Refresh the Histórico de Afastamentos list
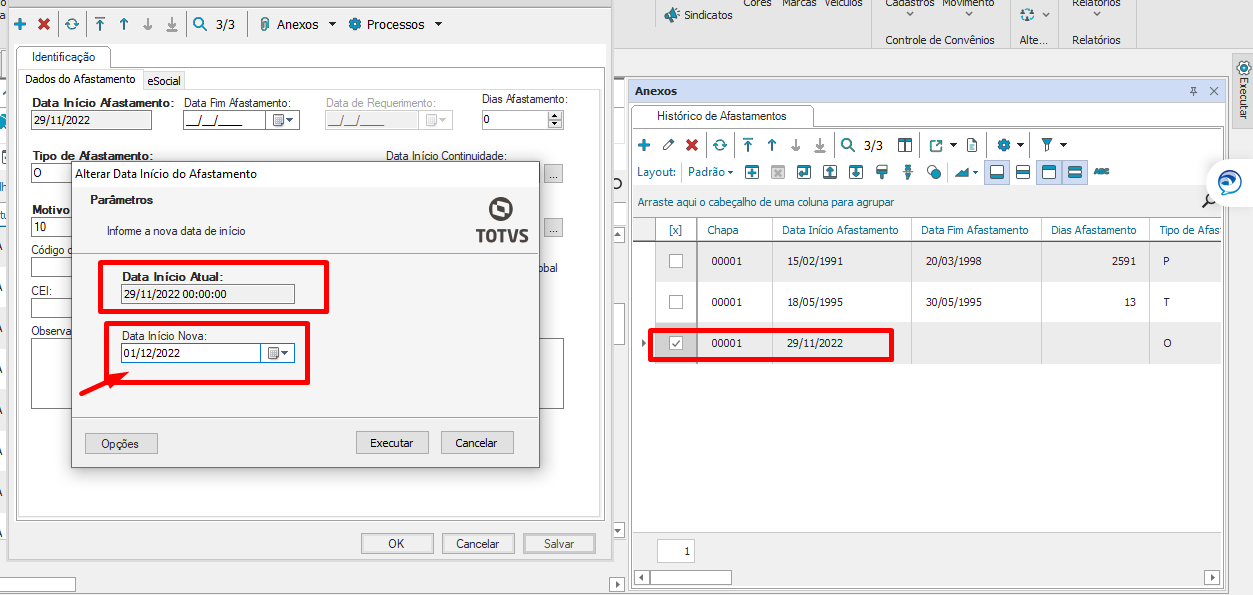Image resolution: width=1253 pixels, height=595 pixels. [x=719, y=145]
